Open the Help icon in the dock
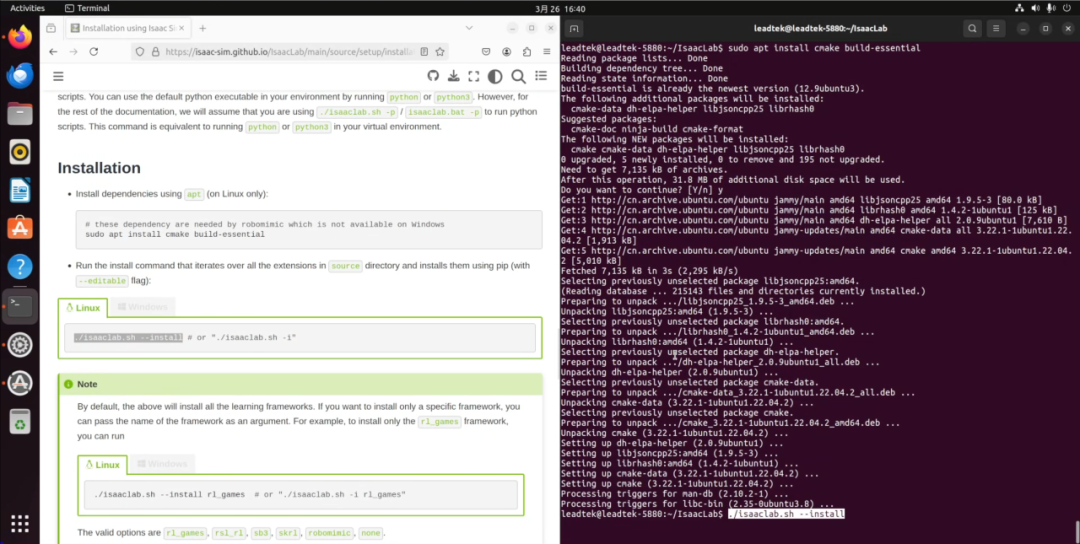 tap(20, 266)
